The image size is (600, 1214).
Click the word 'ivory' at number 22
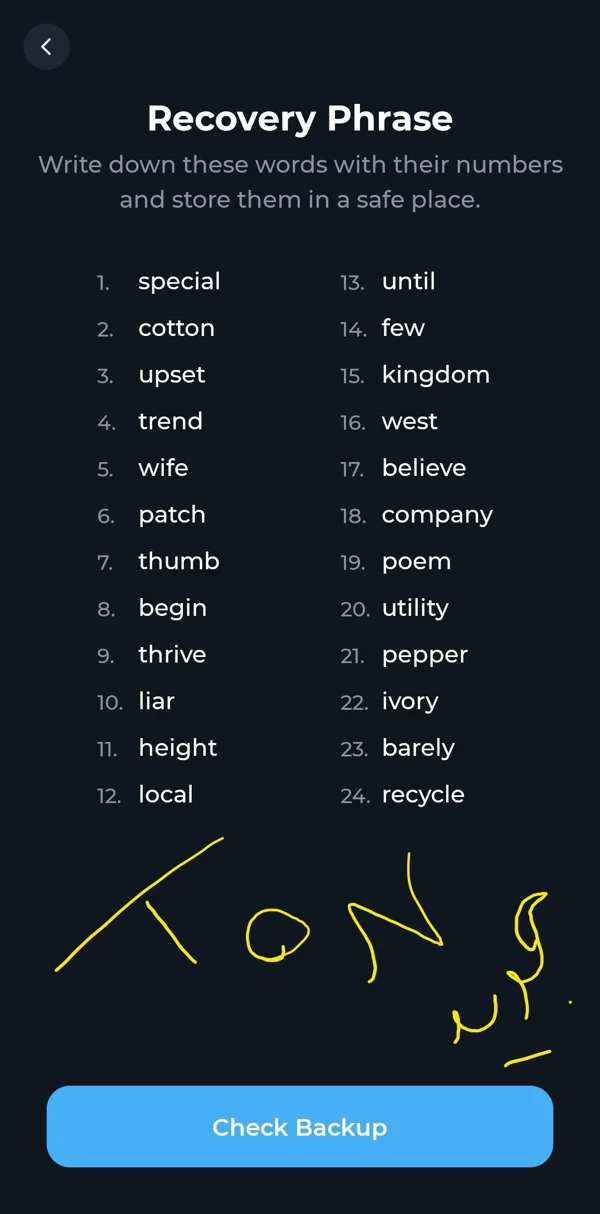[410, 702]
